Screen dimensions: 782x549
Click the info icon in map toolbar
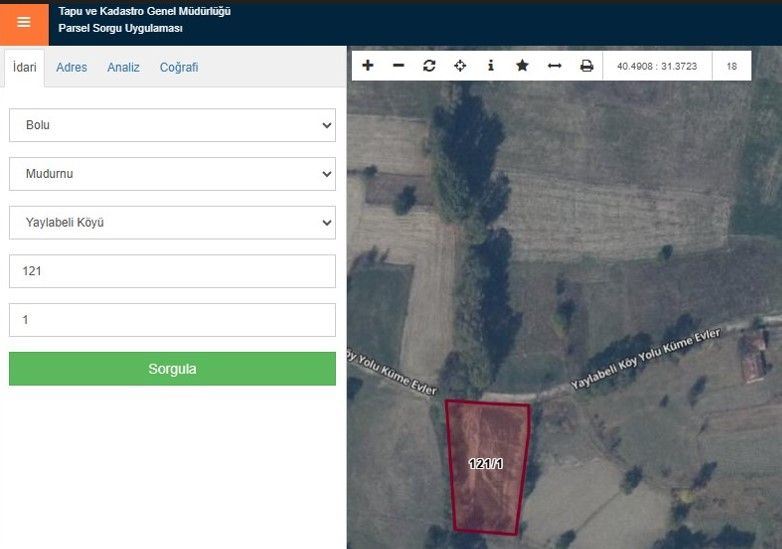[x=491, y=66]
